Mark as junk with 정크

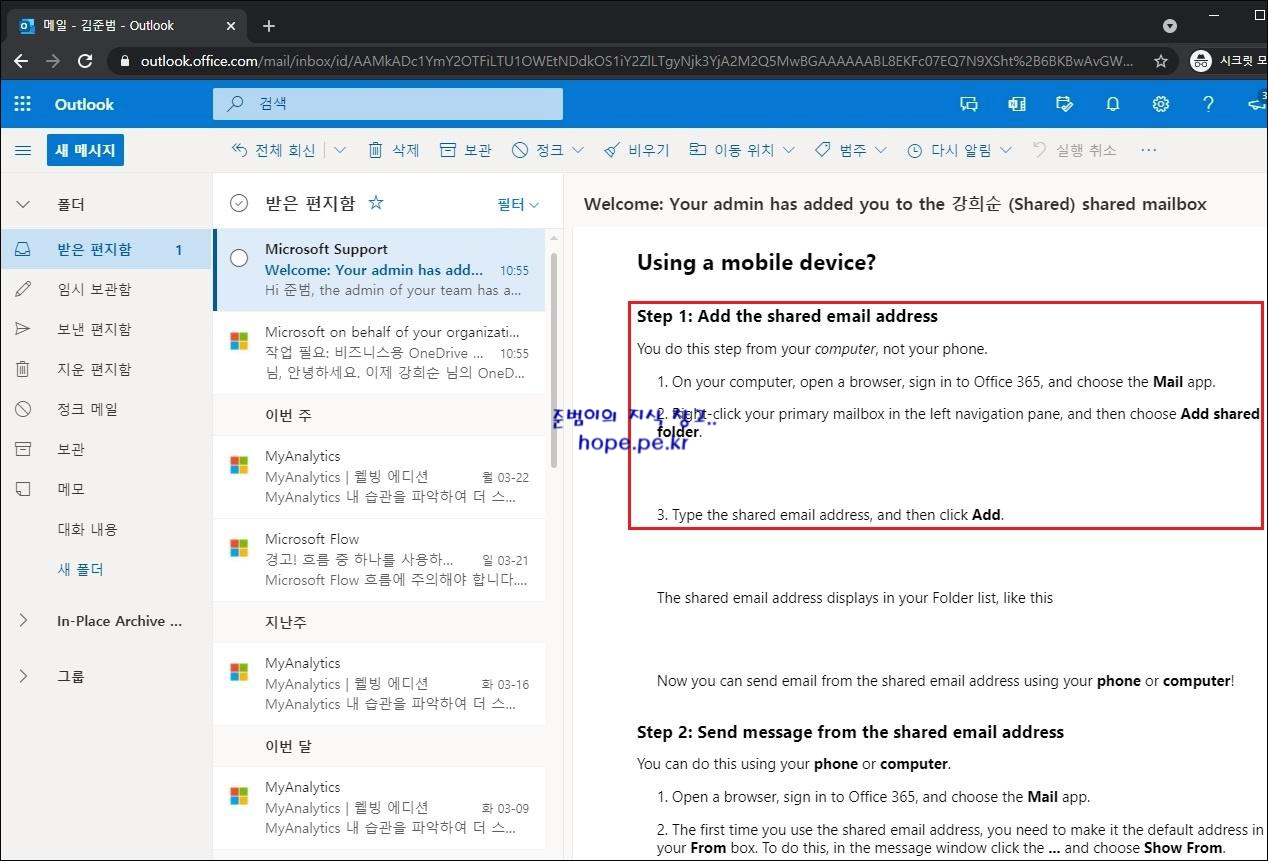538,150
